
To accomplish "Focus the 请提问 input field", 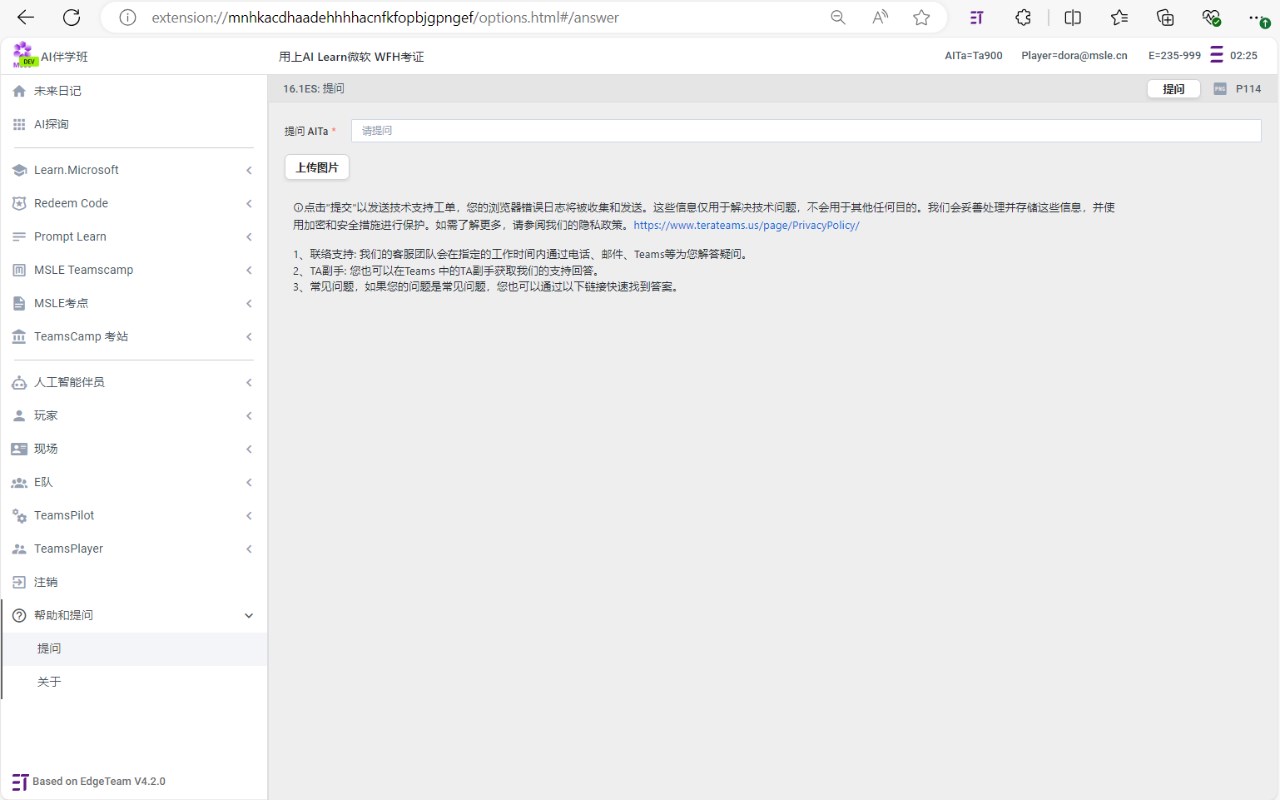I will pyautogui.click(x=806, y=131).
